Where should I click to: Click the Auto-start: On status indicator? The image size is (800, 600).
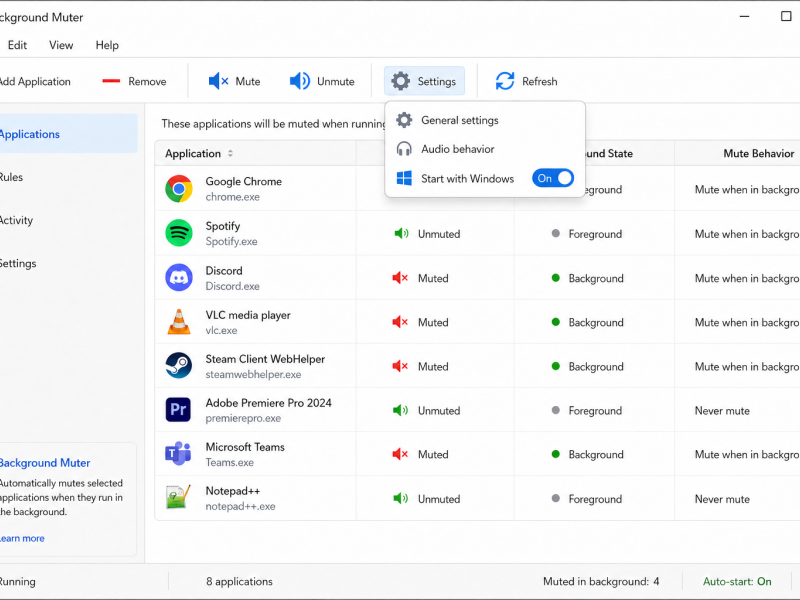(737, 581)
